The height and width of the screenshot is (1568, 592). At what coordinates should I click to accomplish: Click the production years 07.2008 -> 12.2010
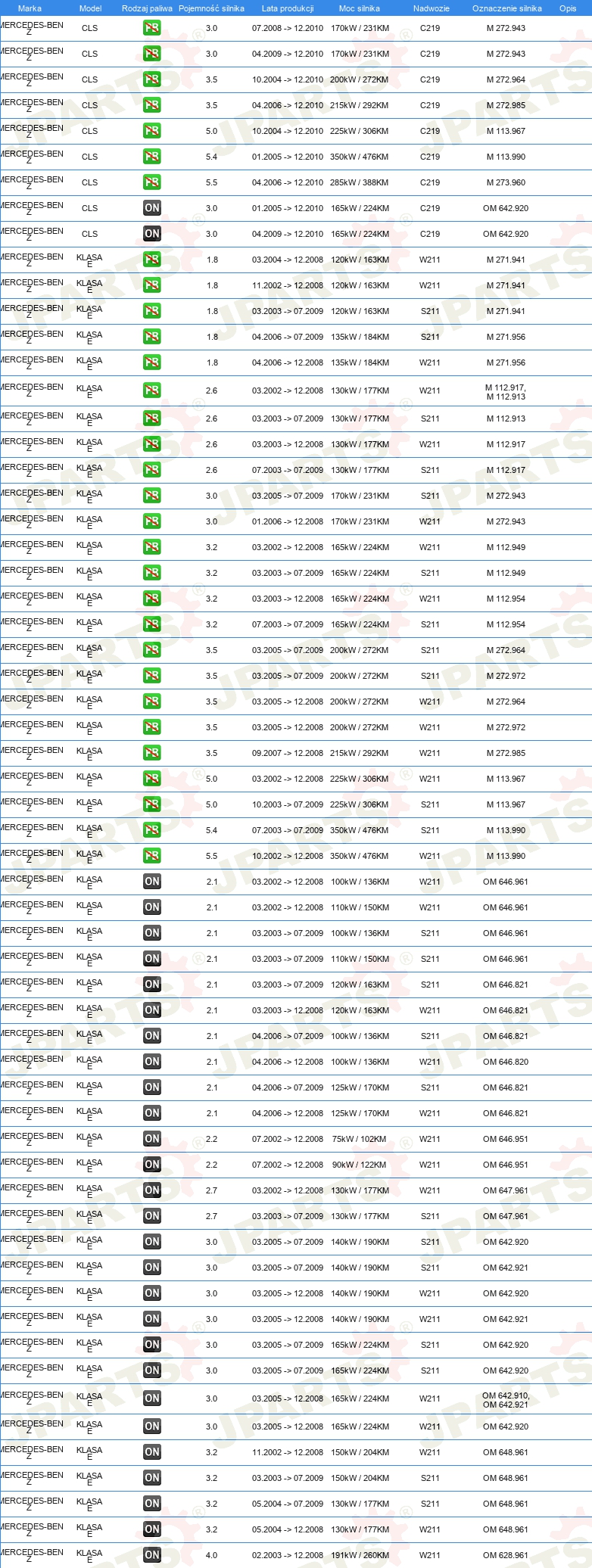click(288, 28)
